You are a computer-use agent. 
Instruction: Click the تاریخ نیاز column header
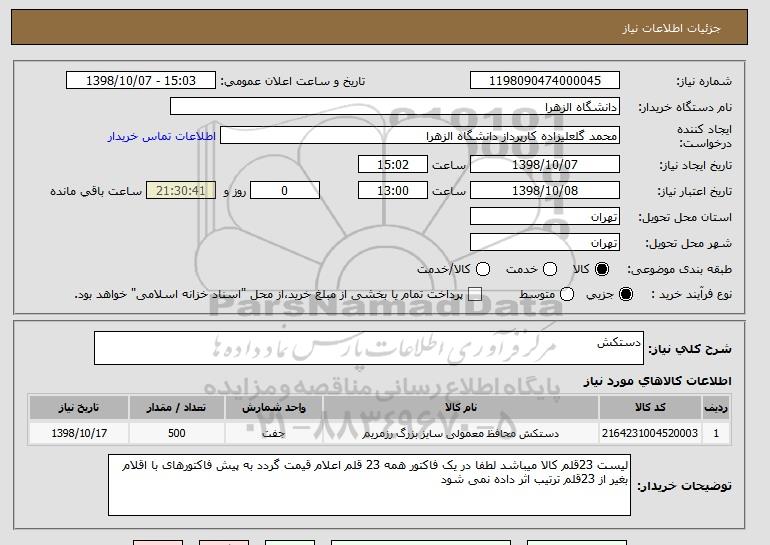coord(79,408)
